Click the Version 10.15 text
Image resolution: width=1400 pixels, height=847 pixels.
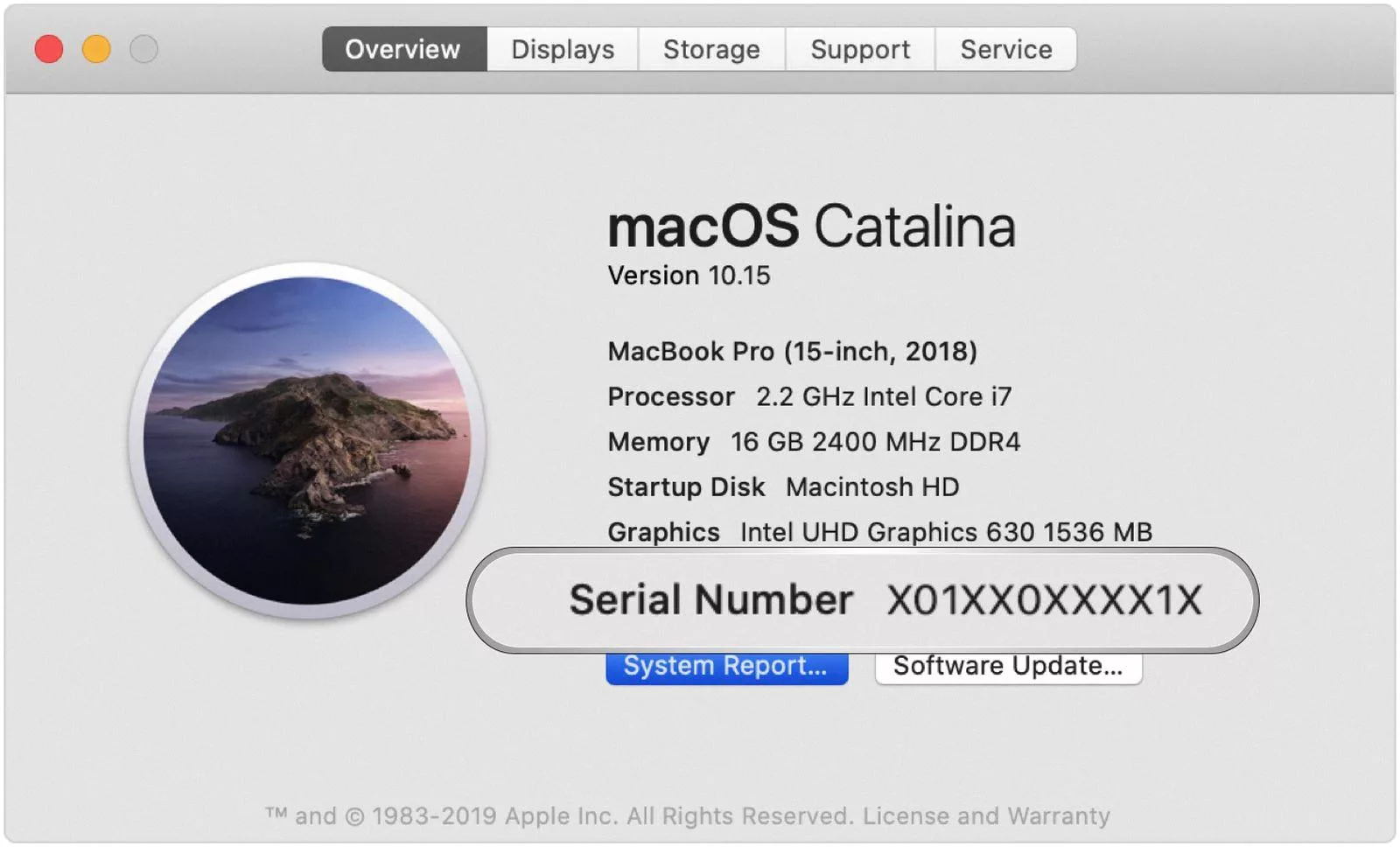tap(689, 276)
